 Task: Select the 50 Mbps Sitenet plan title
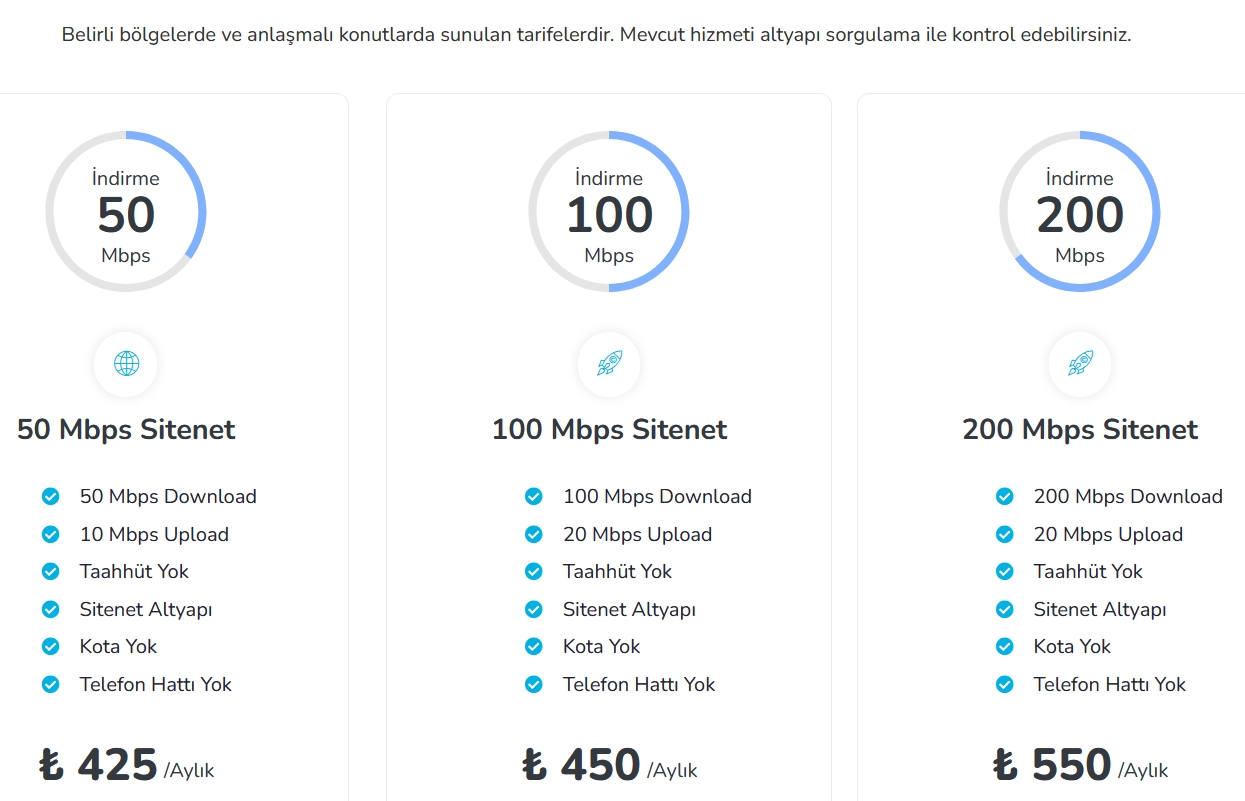pos(126,430)
